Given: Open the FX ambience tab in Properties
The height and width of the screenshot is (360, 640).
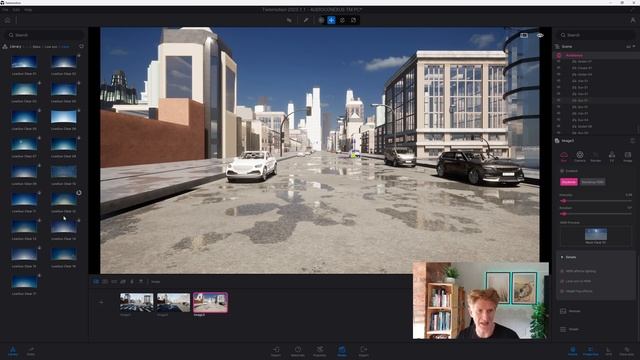Looking at the screenshot, I should click(611, 156).
